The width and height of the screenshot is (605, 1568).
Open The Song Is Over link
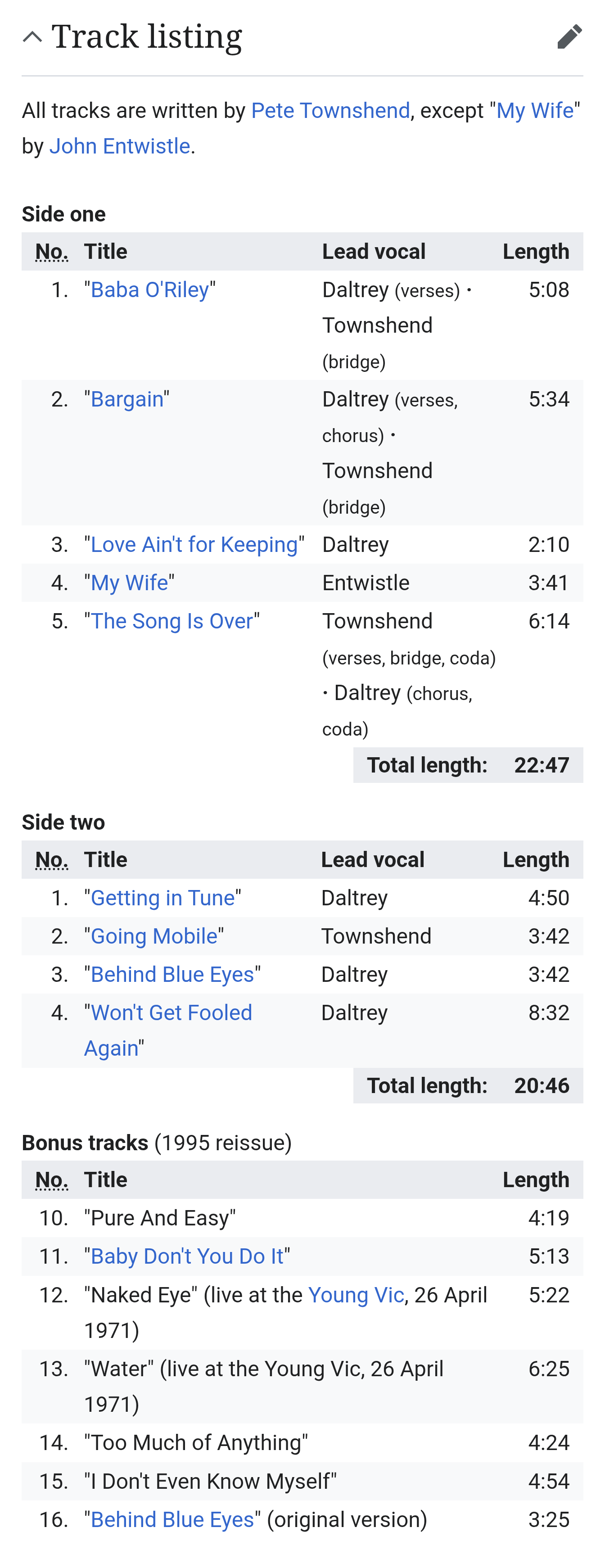tap(172, 621)
